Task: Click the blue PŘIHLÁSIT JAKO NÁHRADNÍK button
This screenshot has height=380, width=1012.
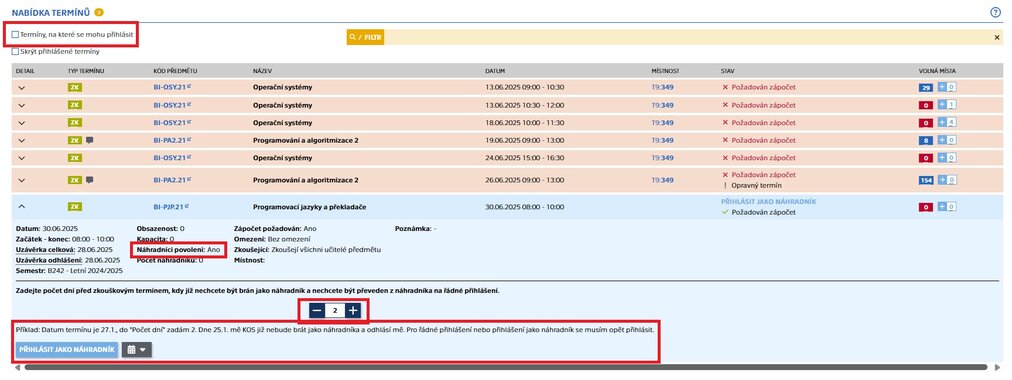Action: pos(67,350)
